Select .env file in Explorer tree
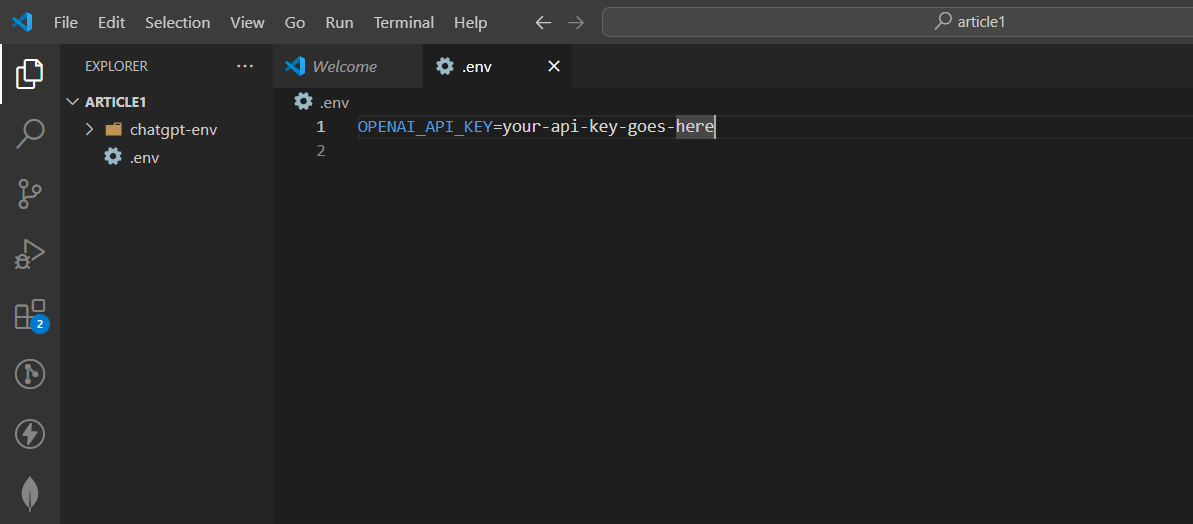This screenshot has width=1193, height=524. click(x=166, y=157)
